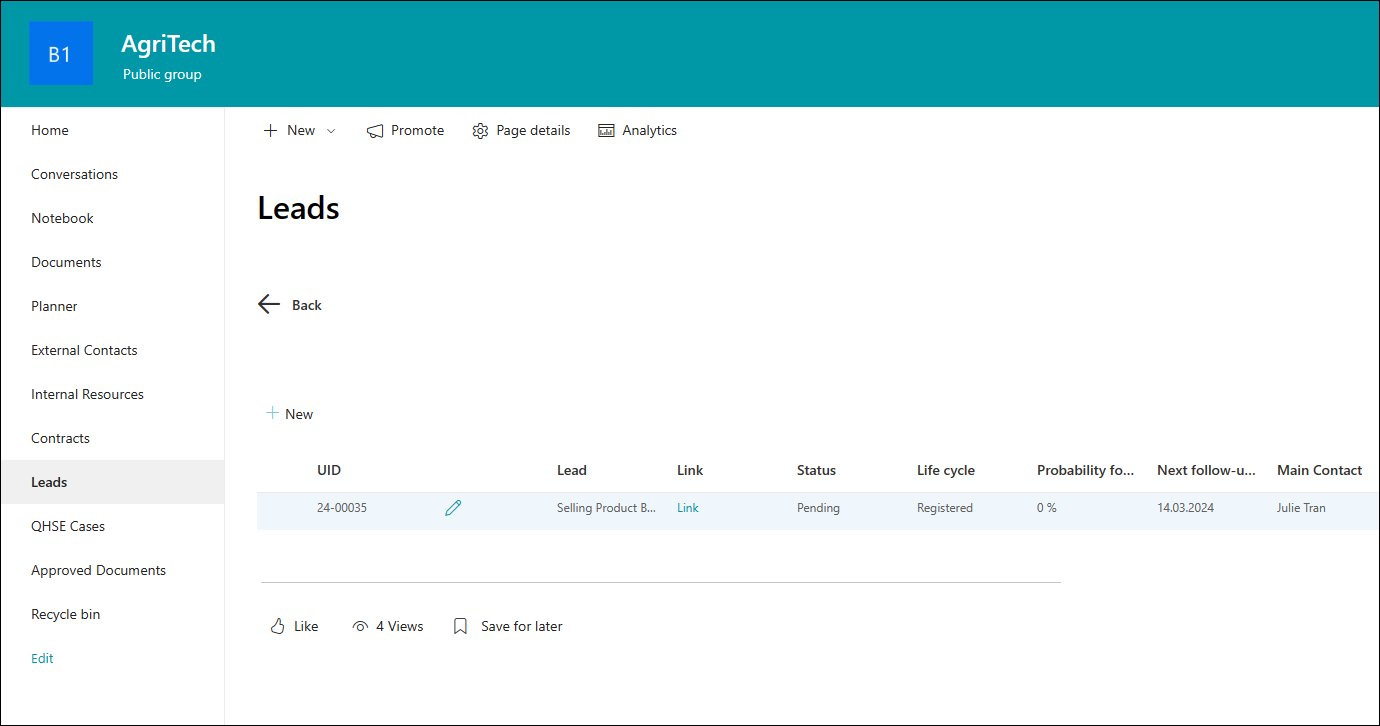Click the Public group subtitle
The width and height of the screenshot is (1380, 726).
pyautogui.click(x=162, y=74)
